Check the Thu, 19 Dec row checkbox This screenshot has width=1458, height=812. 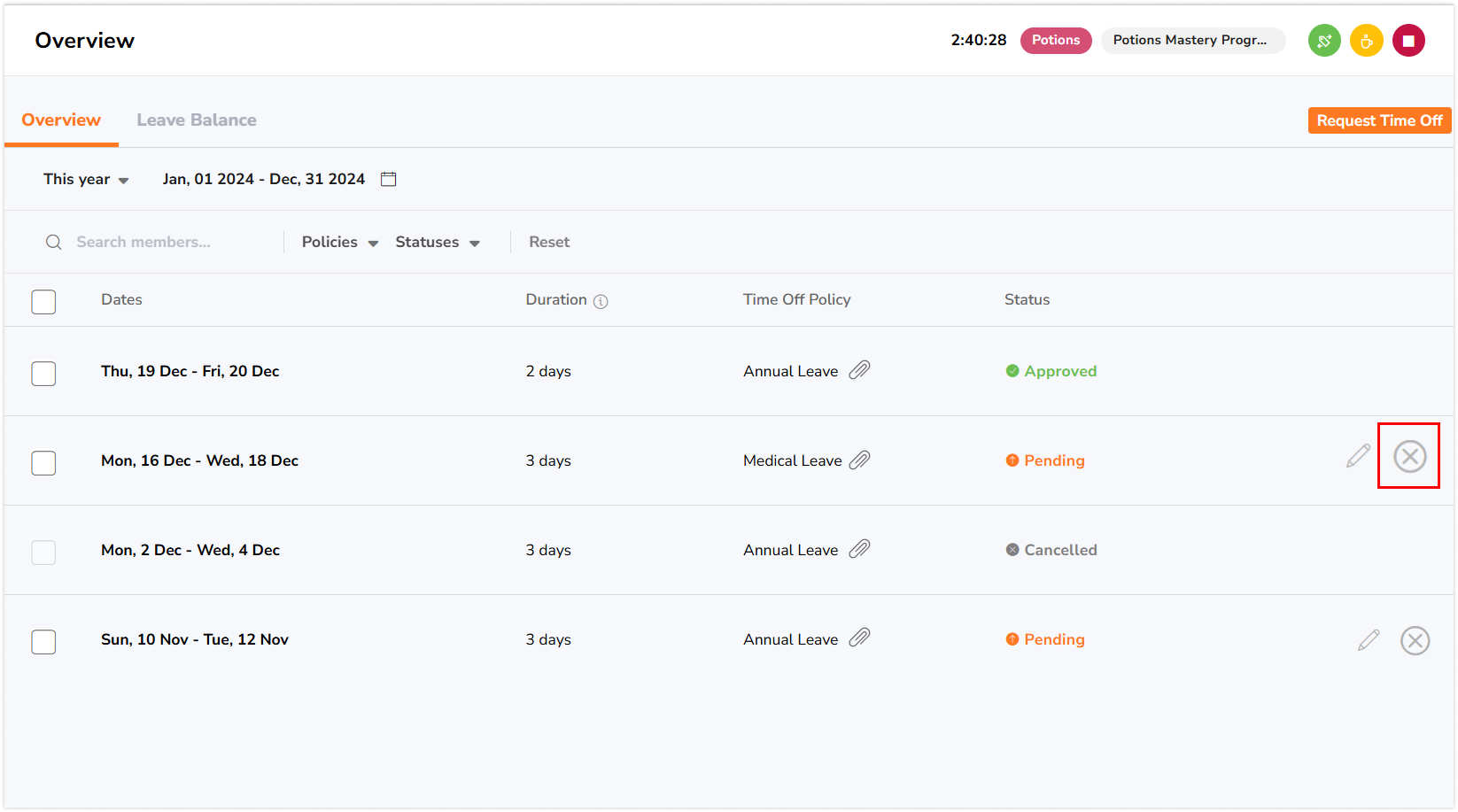click(43, 374)
